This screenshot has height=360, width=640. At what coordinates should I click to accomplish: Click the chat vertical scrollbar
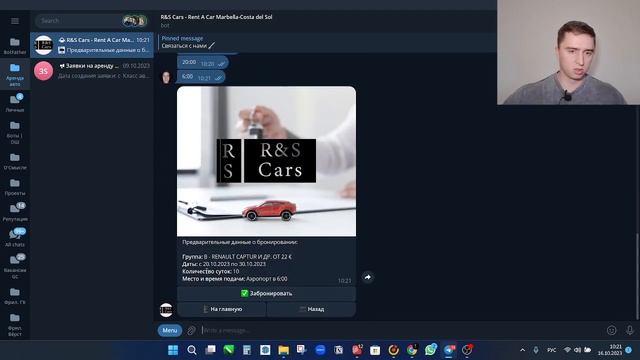click(x=637, y=276)
